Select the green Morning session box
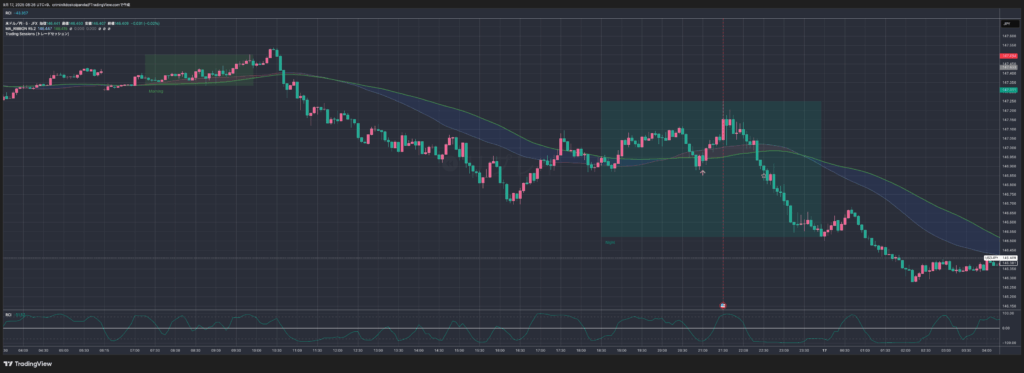 coord(199,70)
